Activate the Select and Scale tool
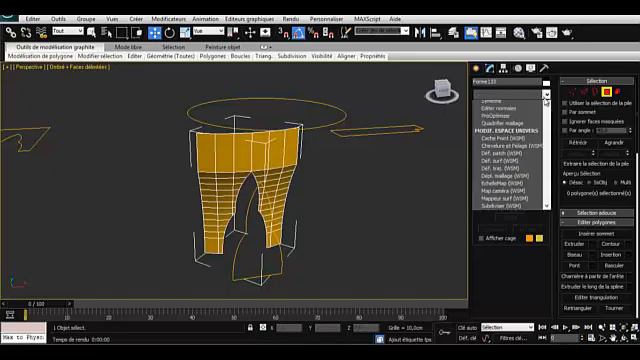 point(185,33)
